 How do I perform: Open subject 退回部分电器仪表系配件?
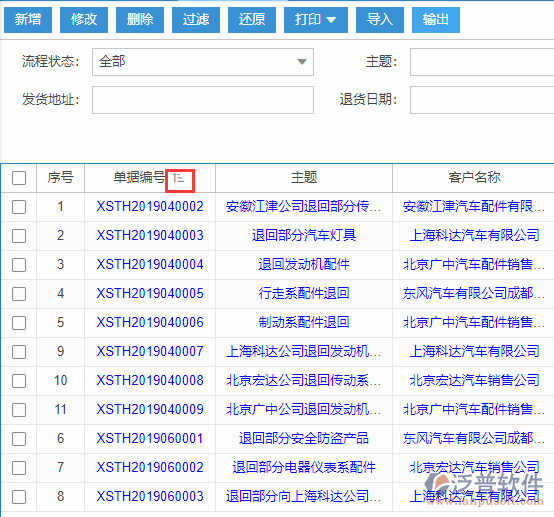[x=304, y=468]
